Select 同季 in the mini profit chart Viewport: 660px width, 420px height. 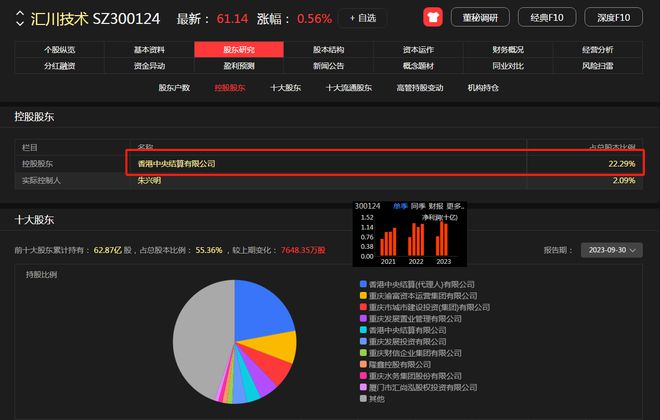click(x=418, y=206)
